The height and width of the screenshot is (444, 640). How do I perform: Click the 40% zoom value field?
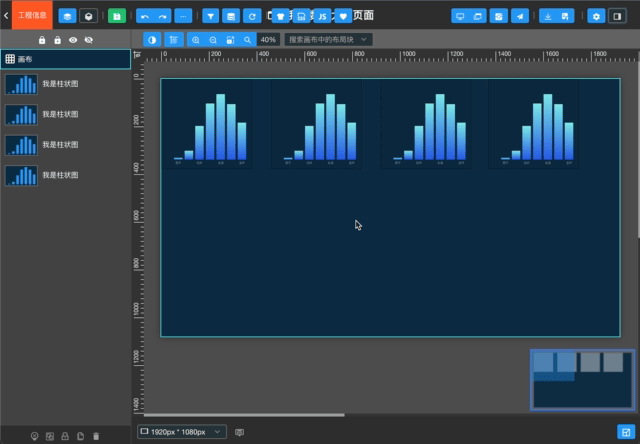[268, 40]
